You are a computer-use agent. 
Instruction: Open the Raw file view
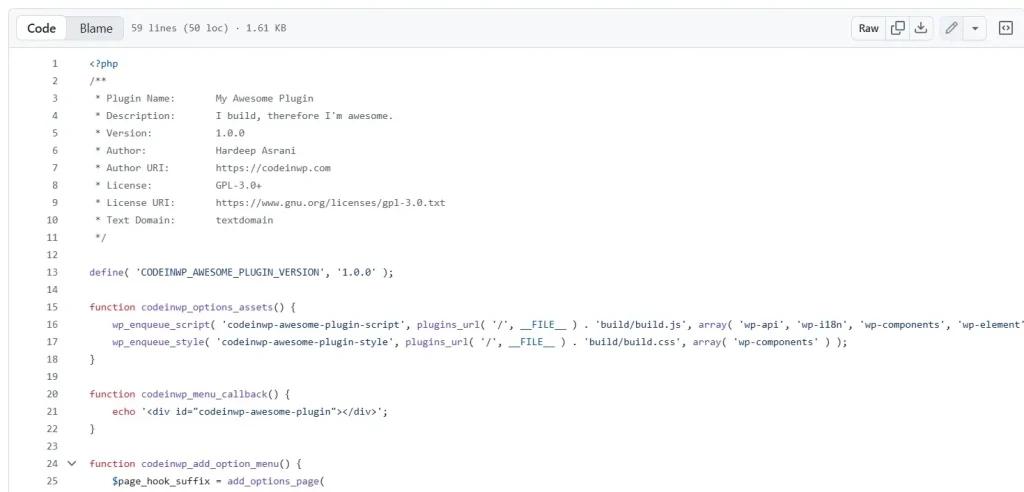click(x=868, y=28)
